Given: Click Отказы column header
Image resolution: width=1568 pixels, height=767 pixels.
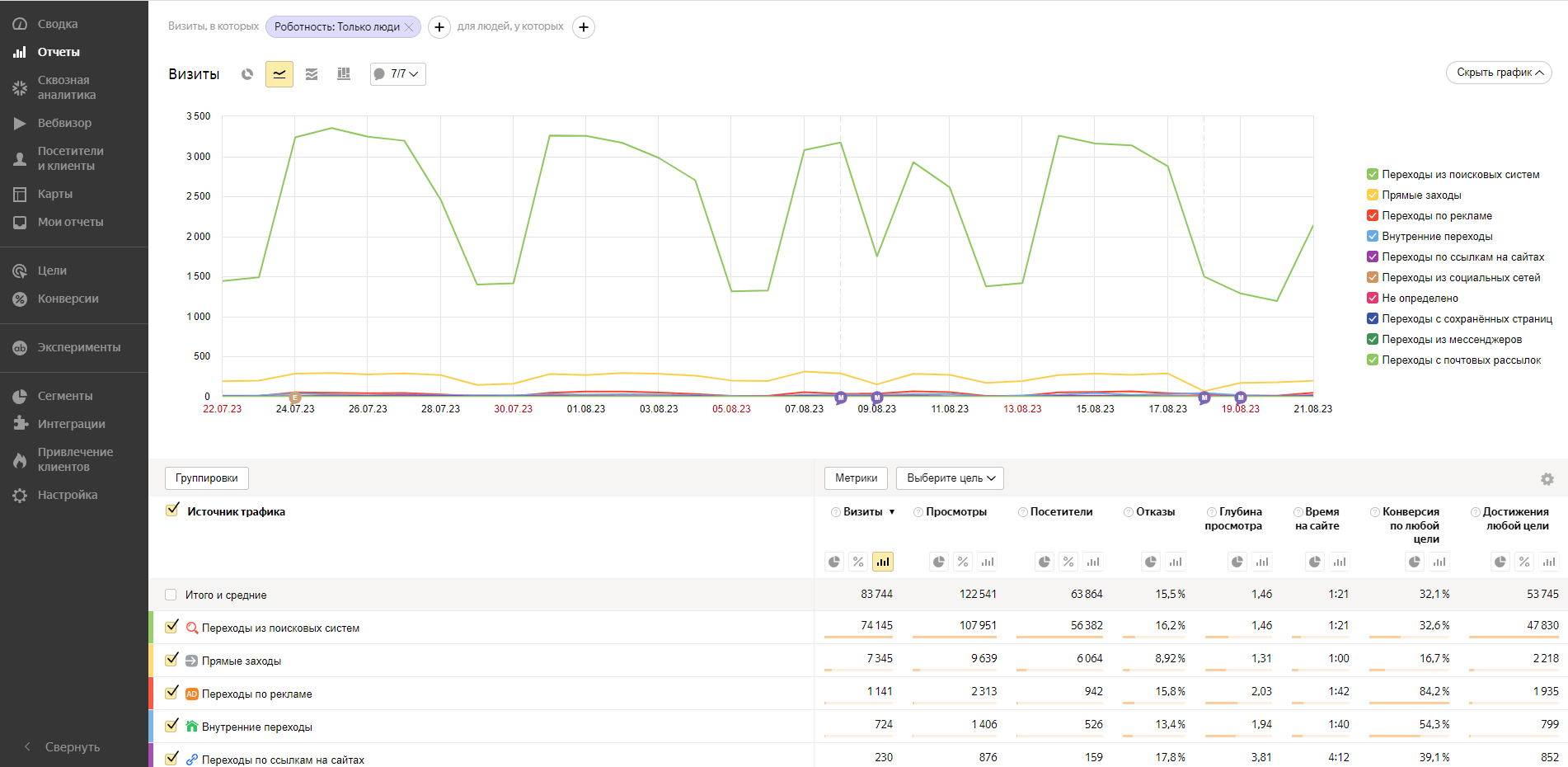Looking at the screenshot, I should point(1156,512).
